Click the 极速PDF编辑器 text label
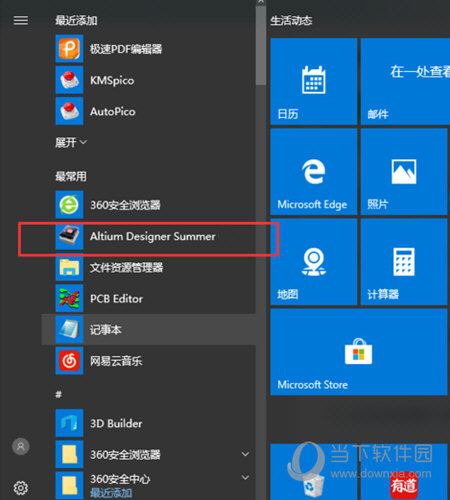The width and height of the screenshot is (450, 500). (126, 49)
